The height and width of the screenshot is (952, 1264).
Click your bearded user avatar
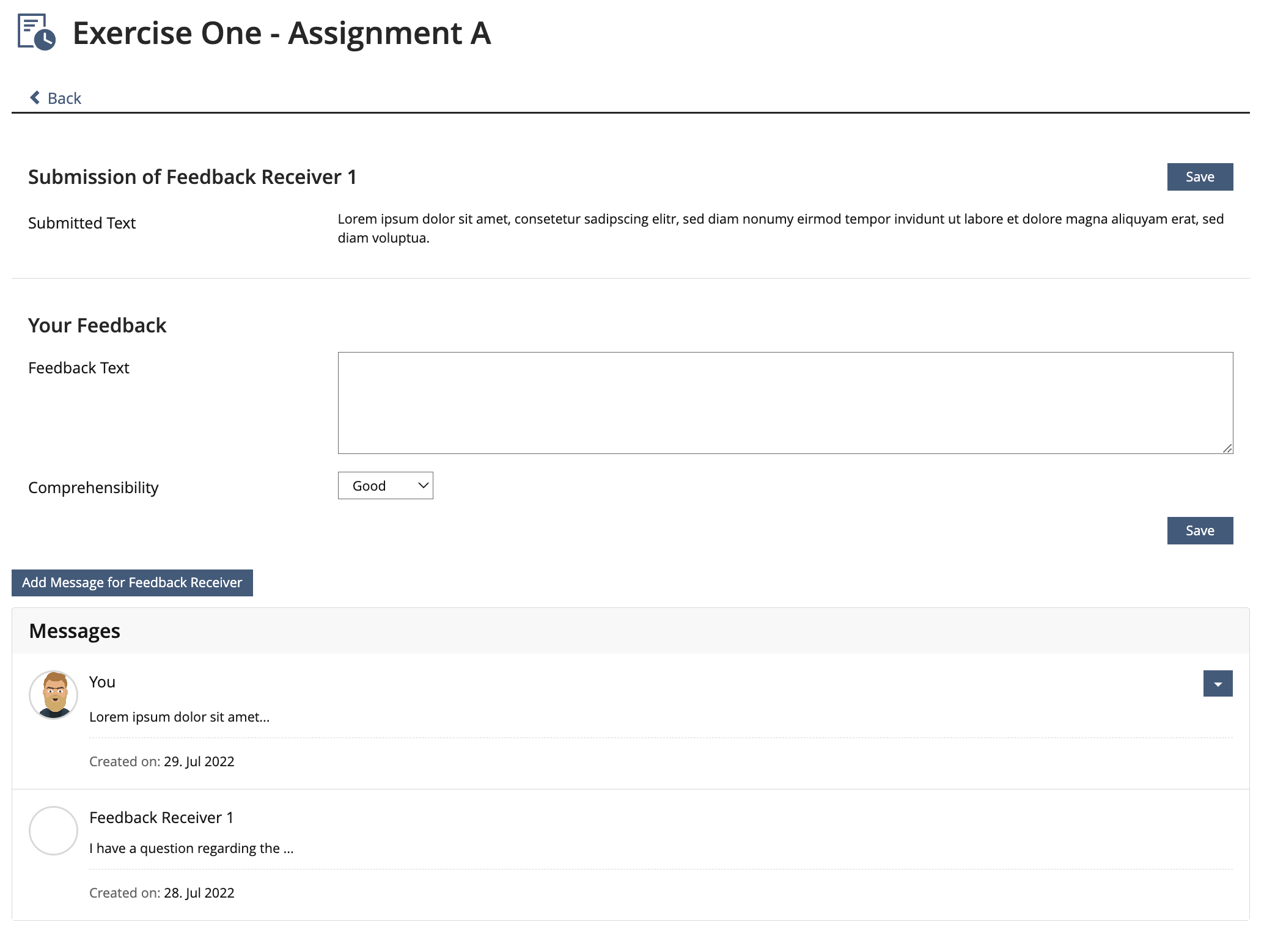click(x=54, y=695)
